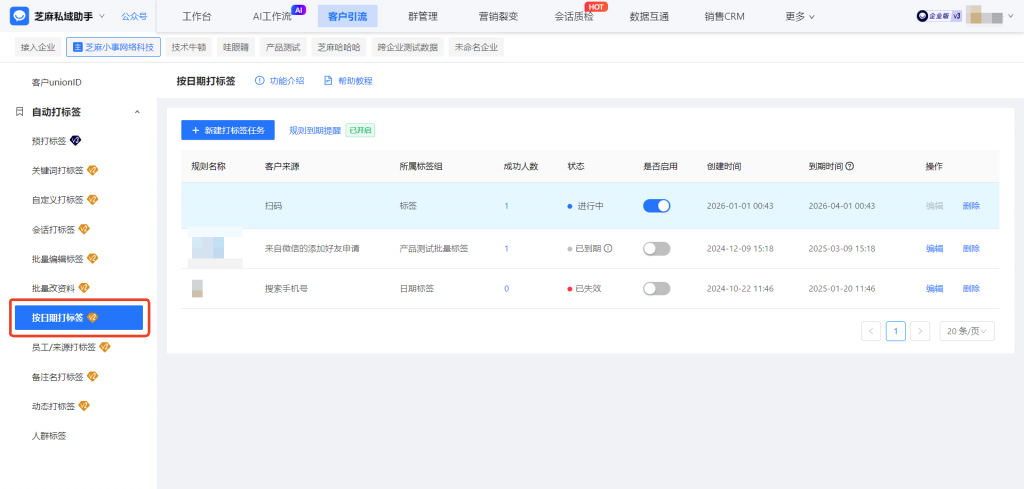Click the diamond badge next to 预打标签

(76, 140)
